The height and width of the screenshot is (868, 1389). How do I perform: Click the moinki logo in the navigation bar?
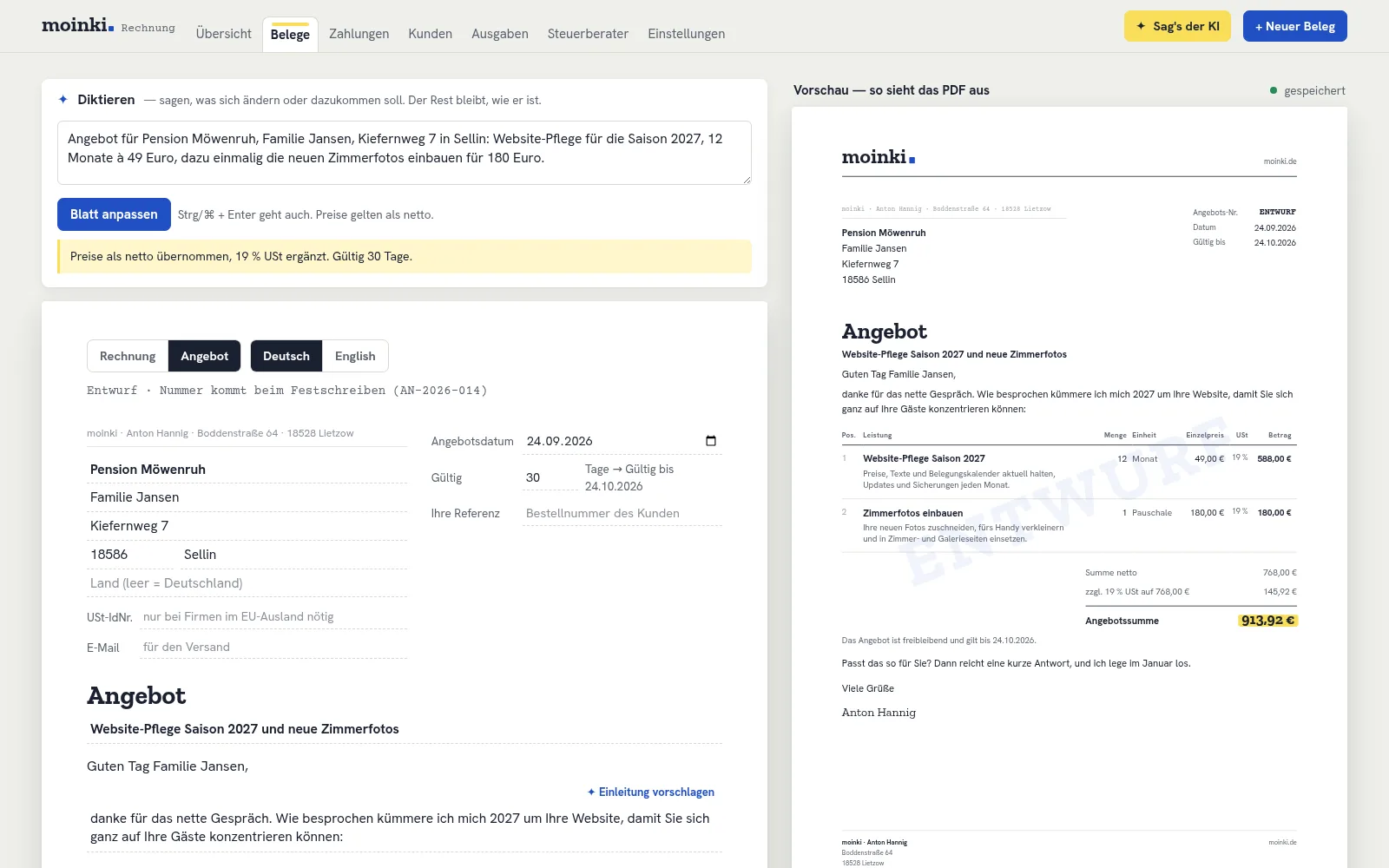coord(78,25)
